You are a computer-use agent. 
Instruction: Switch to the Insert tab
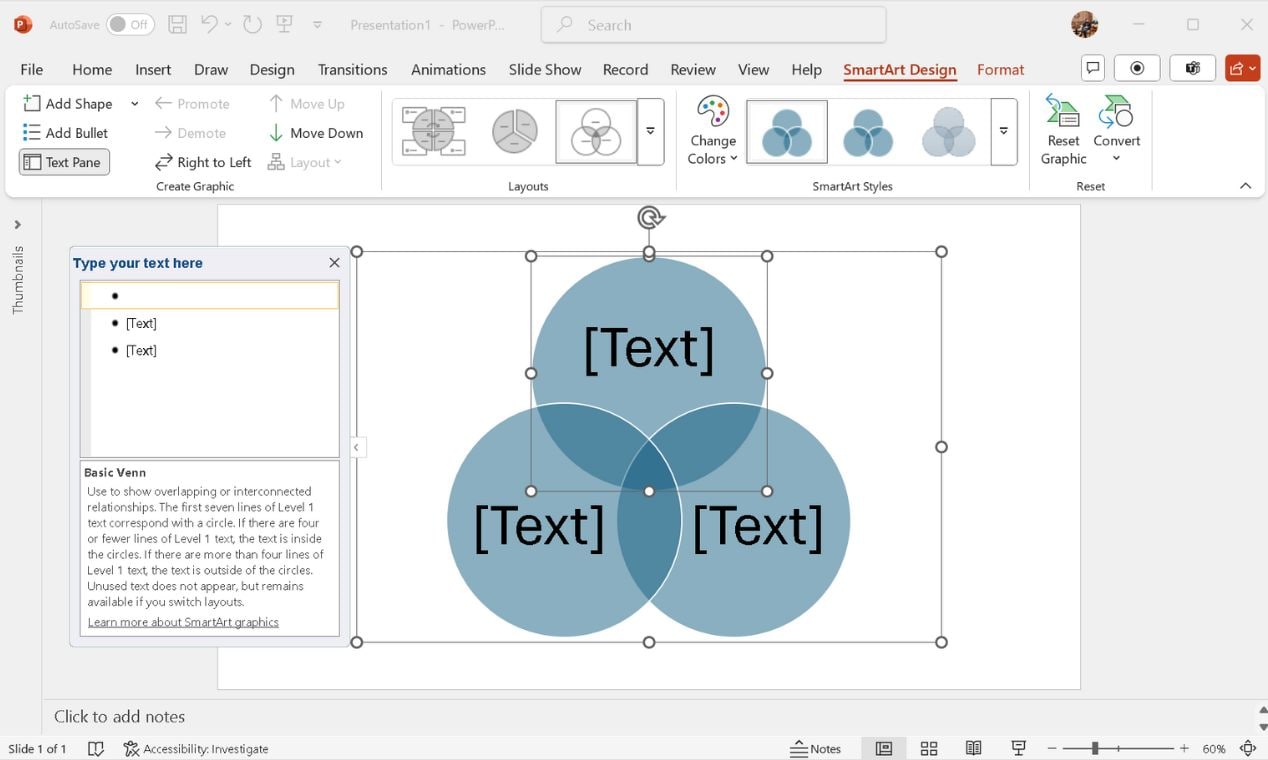(x=153, y=69)
